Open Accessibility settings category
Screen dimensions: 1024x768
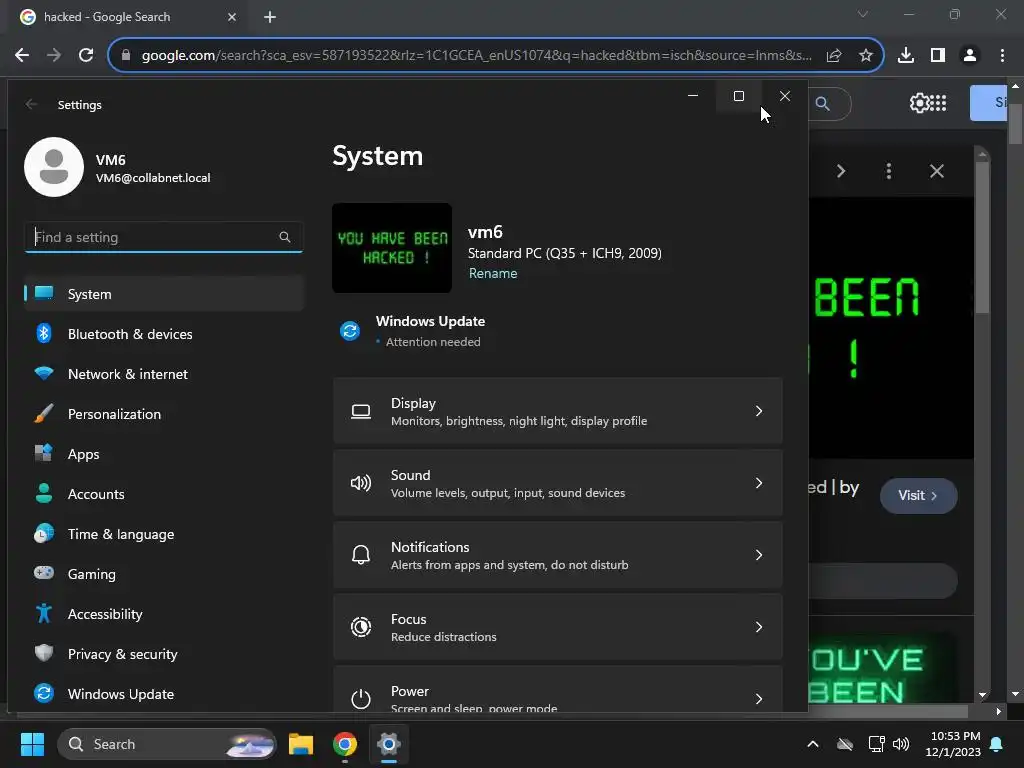(x=164, y=614)
